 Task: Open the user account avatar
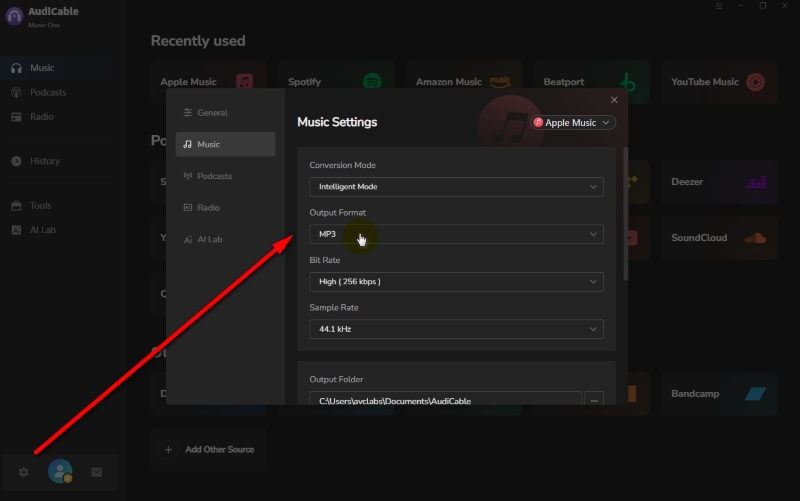click(60, 471)
